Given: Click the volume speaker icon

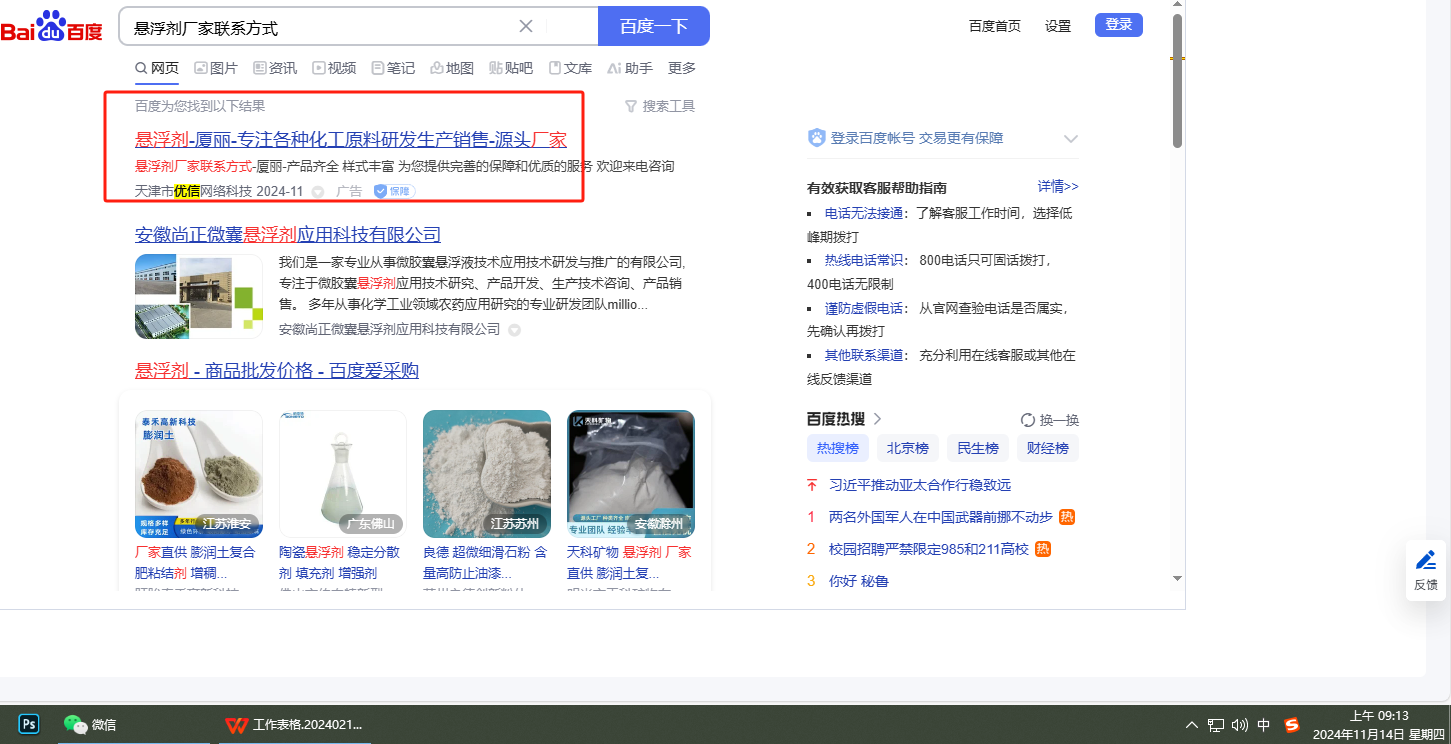Looking at the screenshot, I should click(1240, 725).
